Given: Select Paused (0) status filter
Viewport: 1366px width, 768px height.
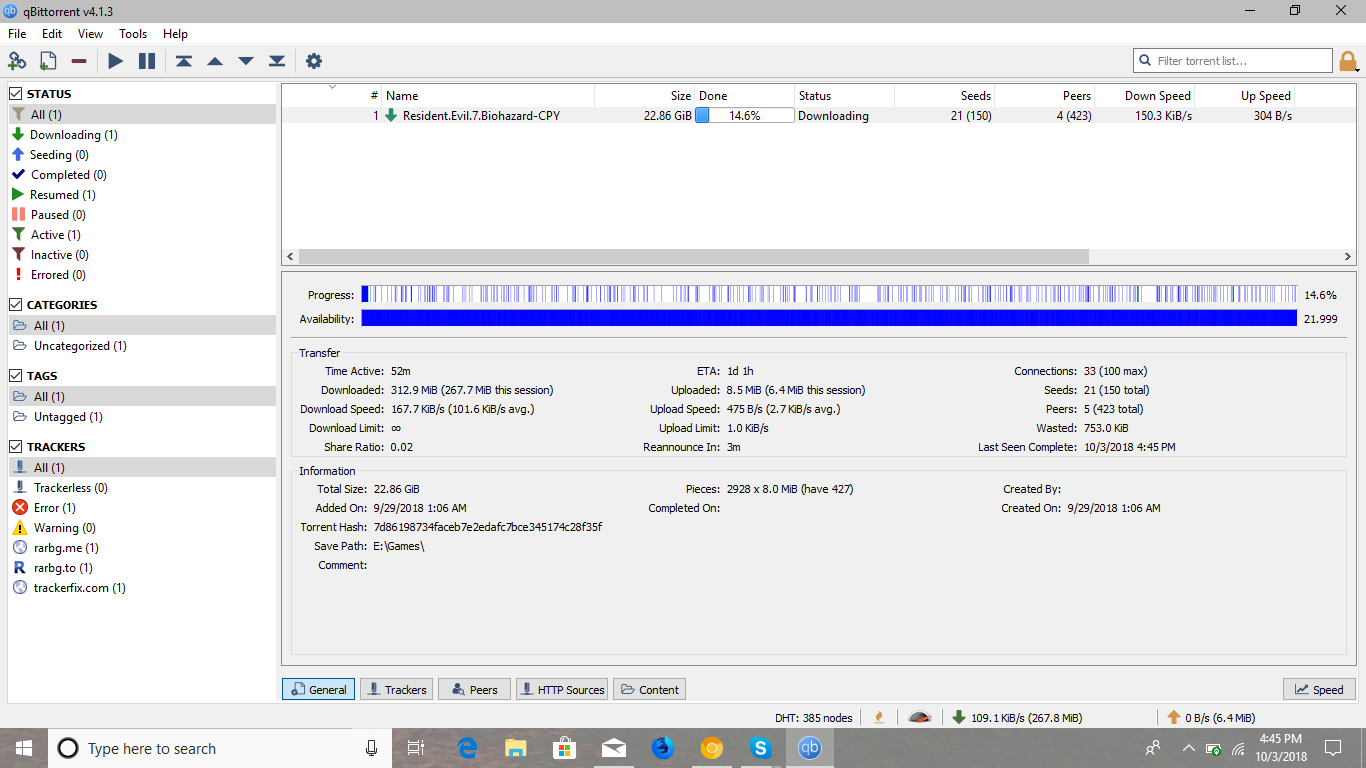Looking at the screenshot, I should (x=142, y=215).
